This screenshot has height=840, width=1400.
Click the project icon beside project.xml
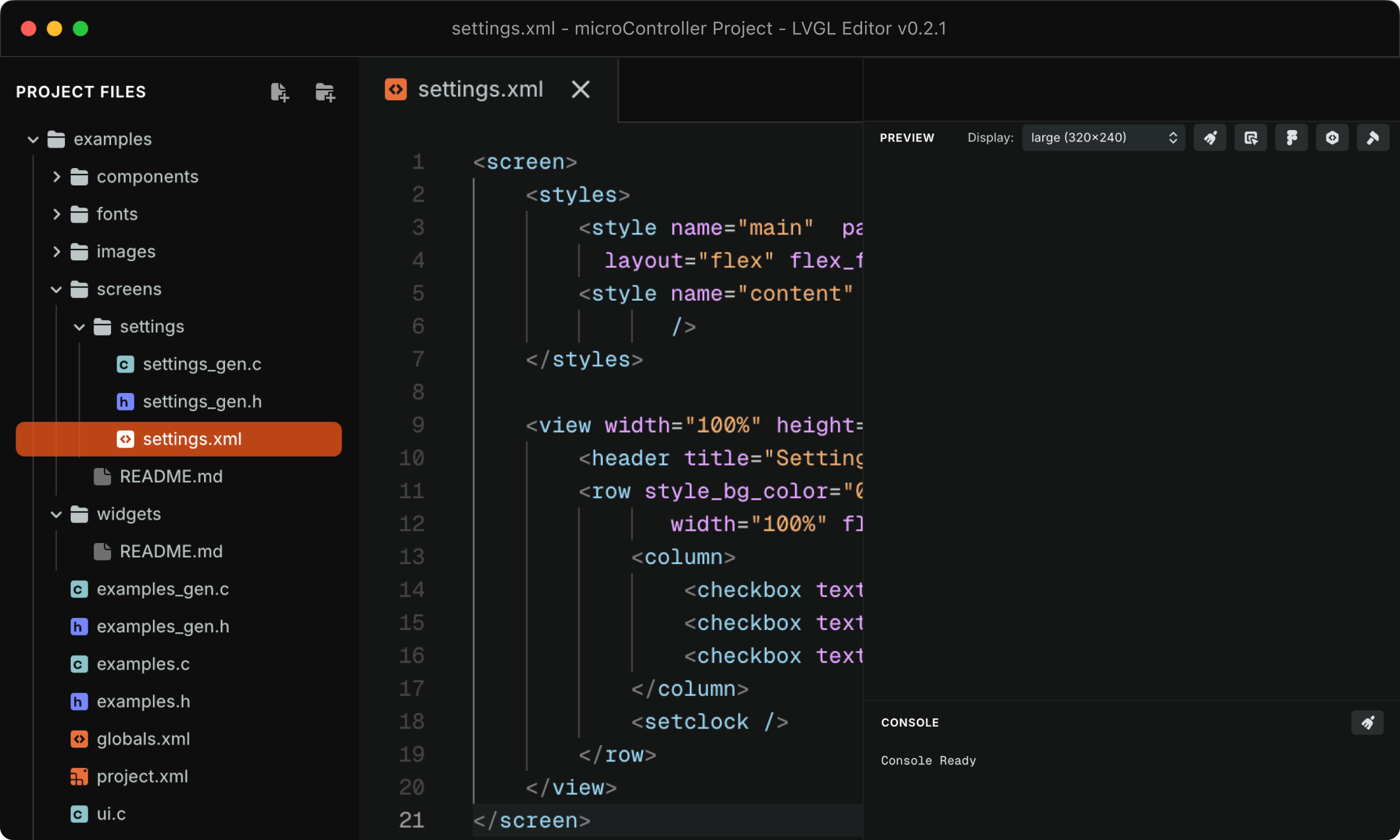click(x=79, y=776)
